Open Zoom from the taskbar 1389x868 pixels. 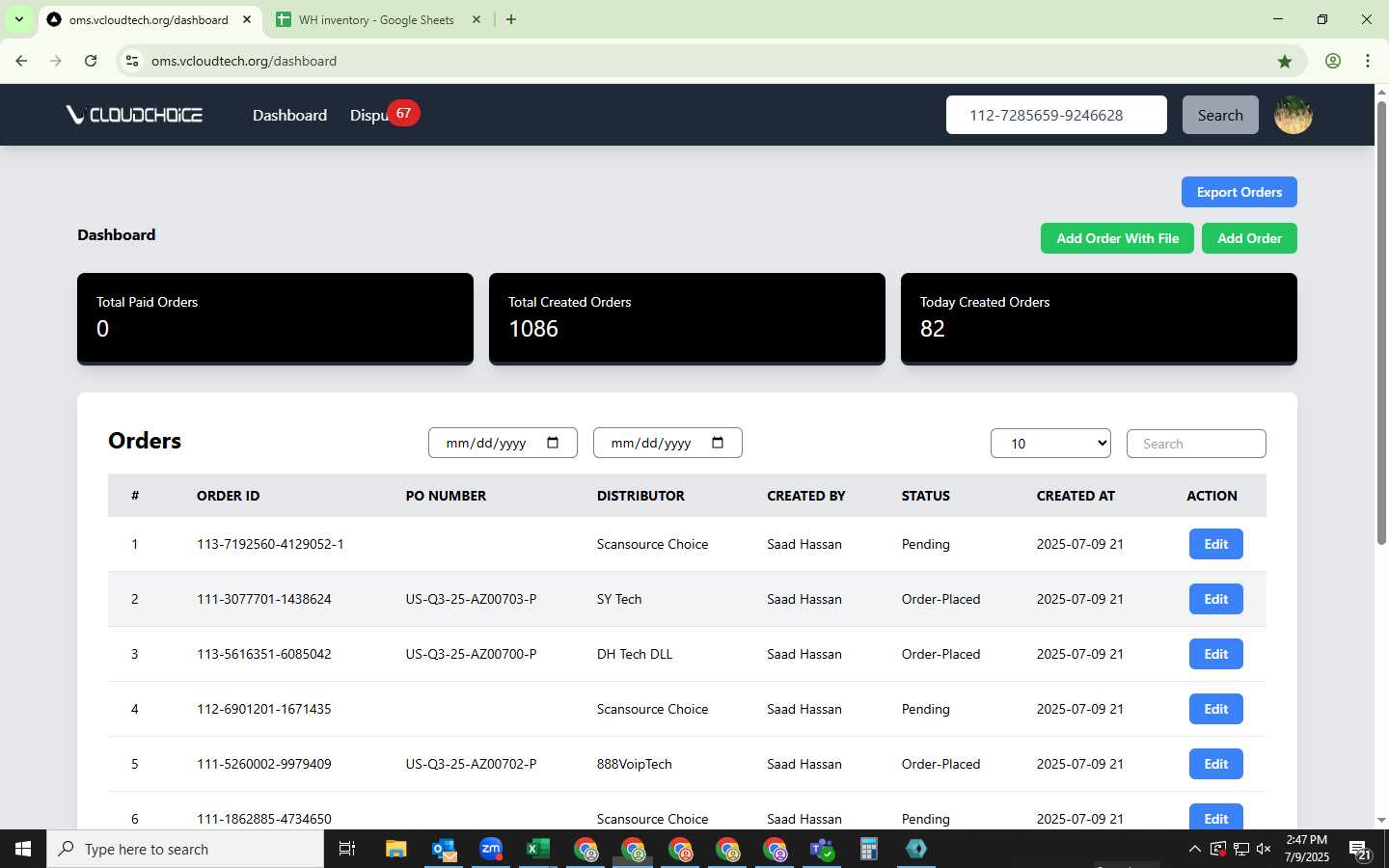pyautogui.click(x=491, y=849)
